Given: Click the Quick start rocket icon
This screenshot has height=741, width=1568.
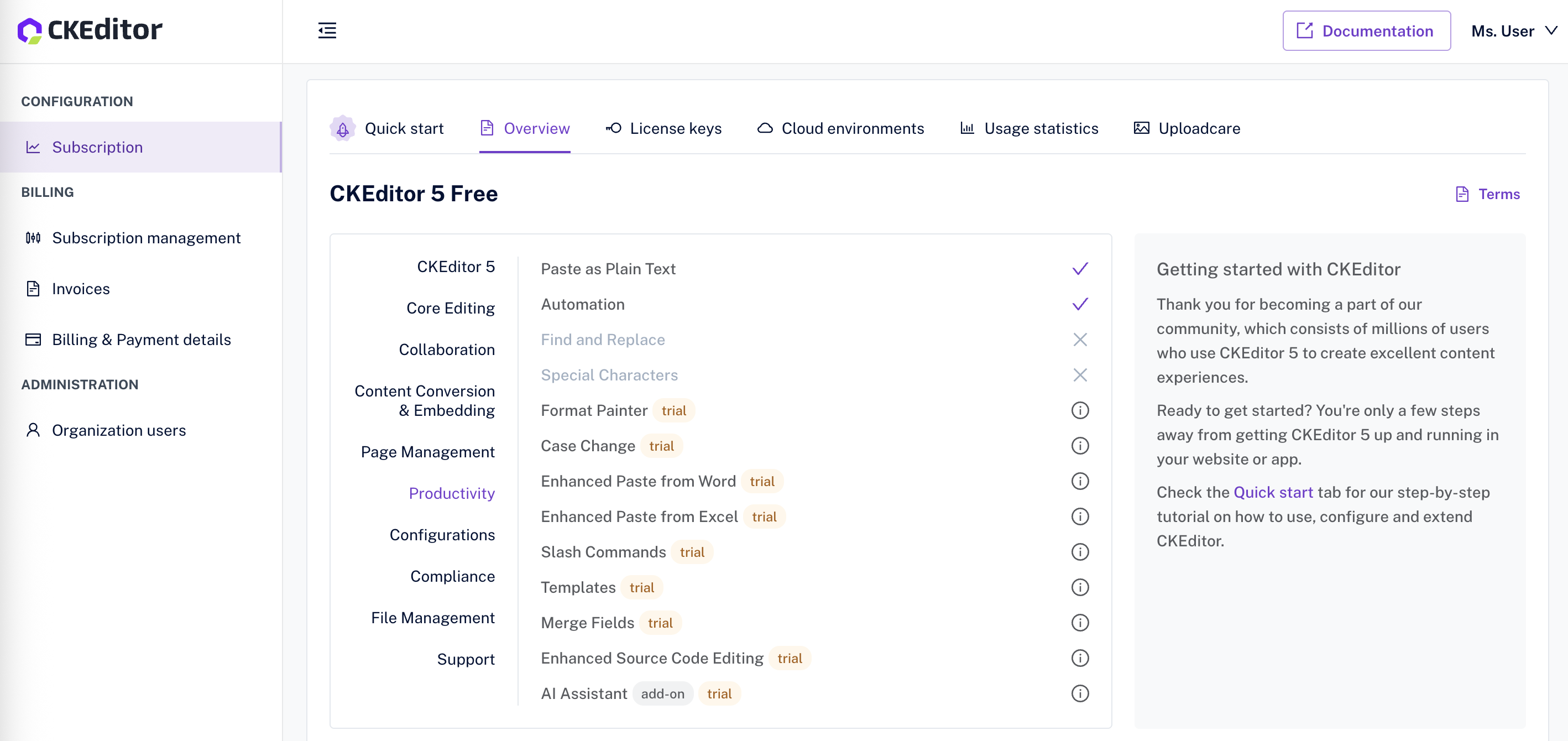Looking at the screenshot, I should [343, 128].
